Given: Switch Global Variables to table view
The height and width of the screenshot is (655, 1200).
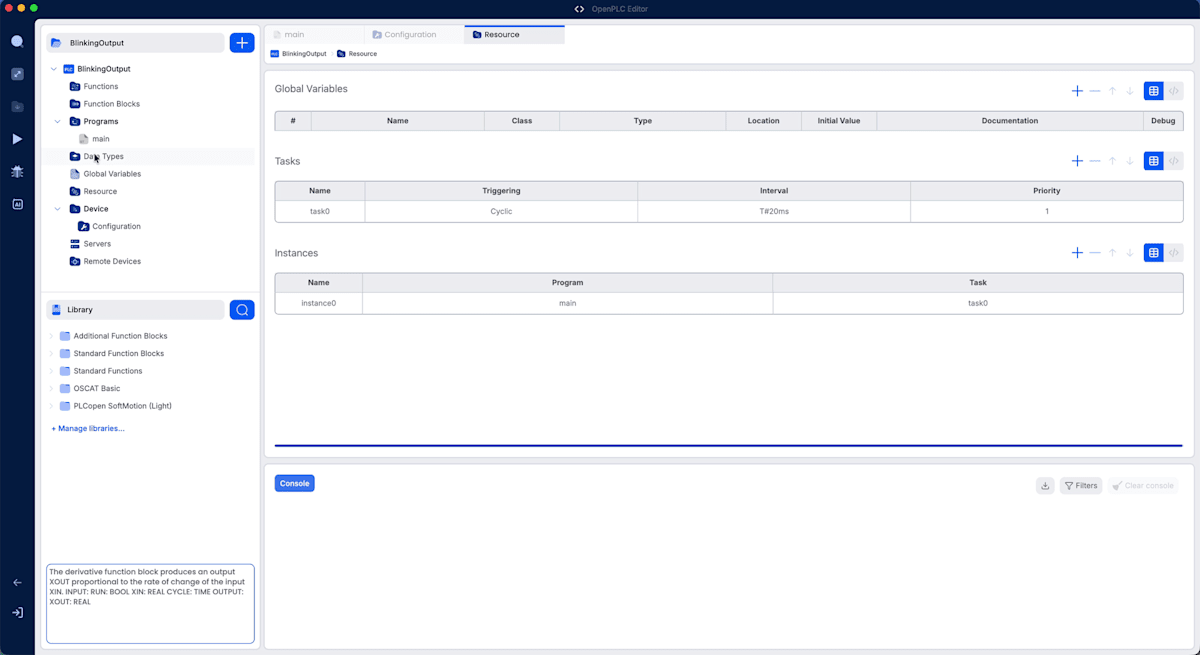Looking at the screenshot, I should 1154,91.
